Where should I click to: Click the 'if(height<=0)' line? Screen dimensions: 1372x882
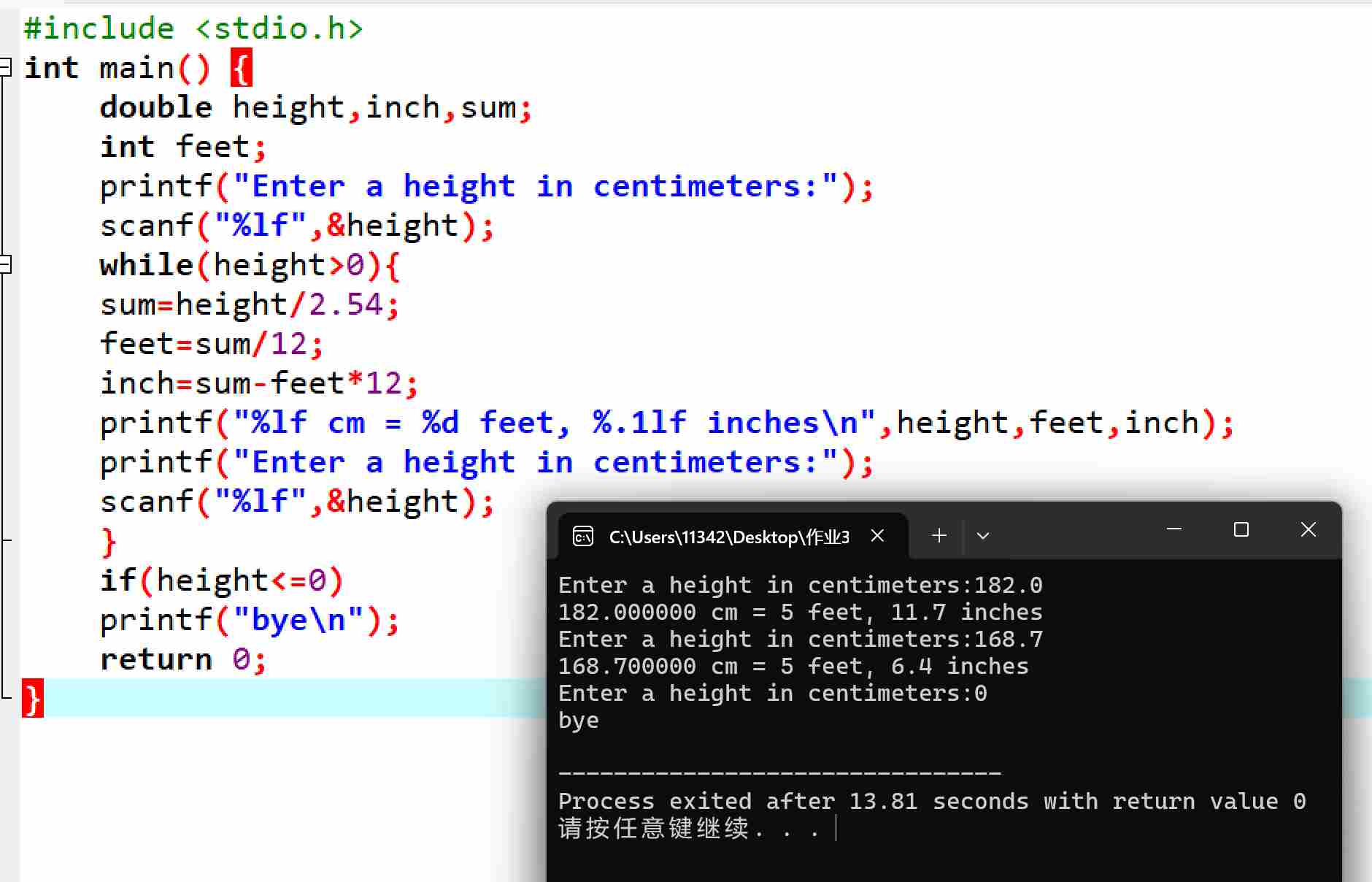click(222, 580)
